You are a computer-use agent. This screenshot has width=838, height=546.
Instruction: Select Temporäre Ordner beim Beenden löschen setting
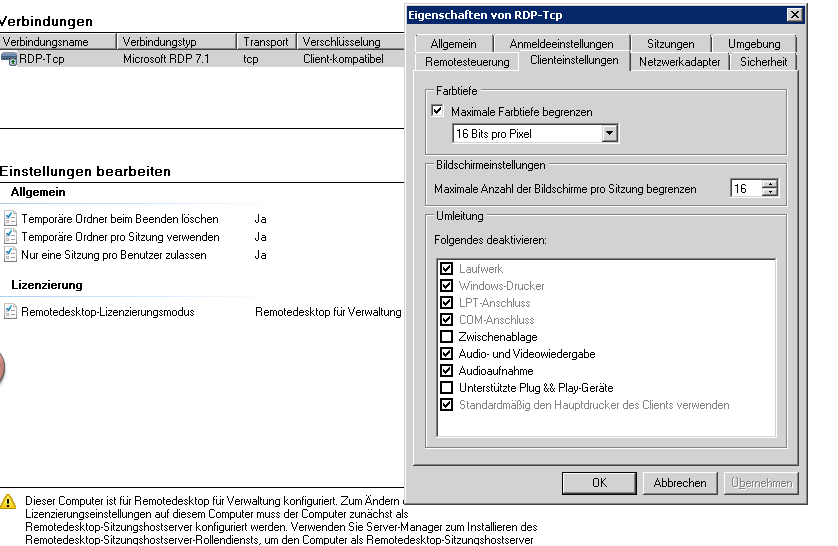coord(120,219)
